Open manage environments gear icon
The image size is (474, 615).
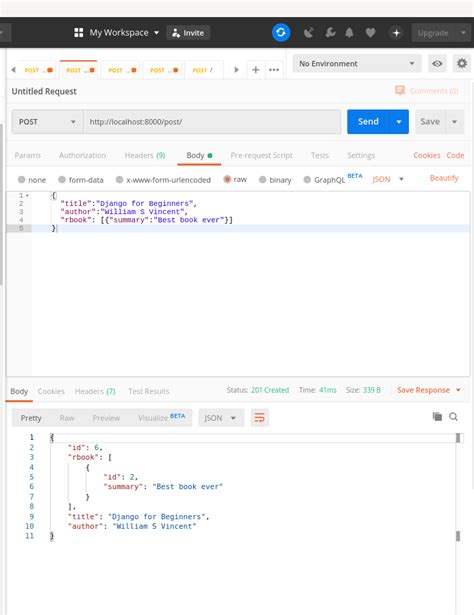pyautogui.click(x=462, y=63)
